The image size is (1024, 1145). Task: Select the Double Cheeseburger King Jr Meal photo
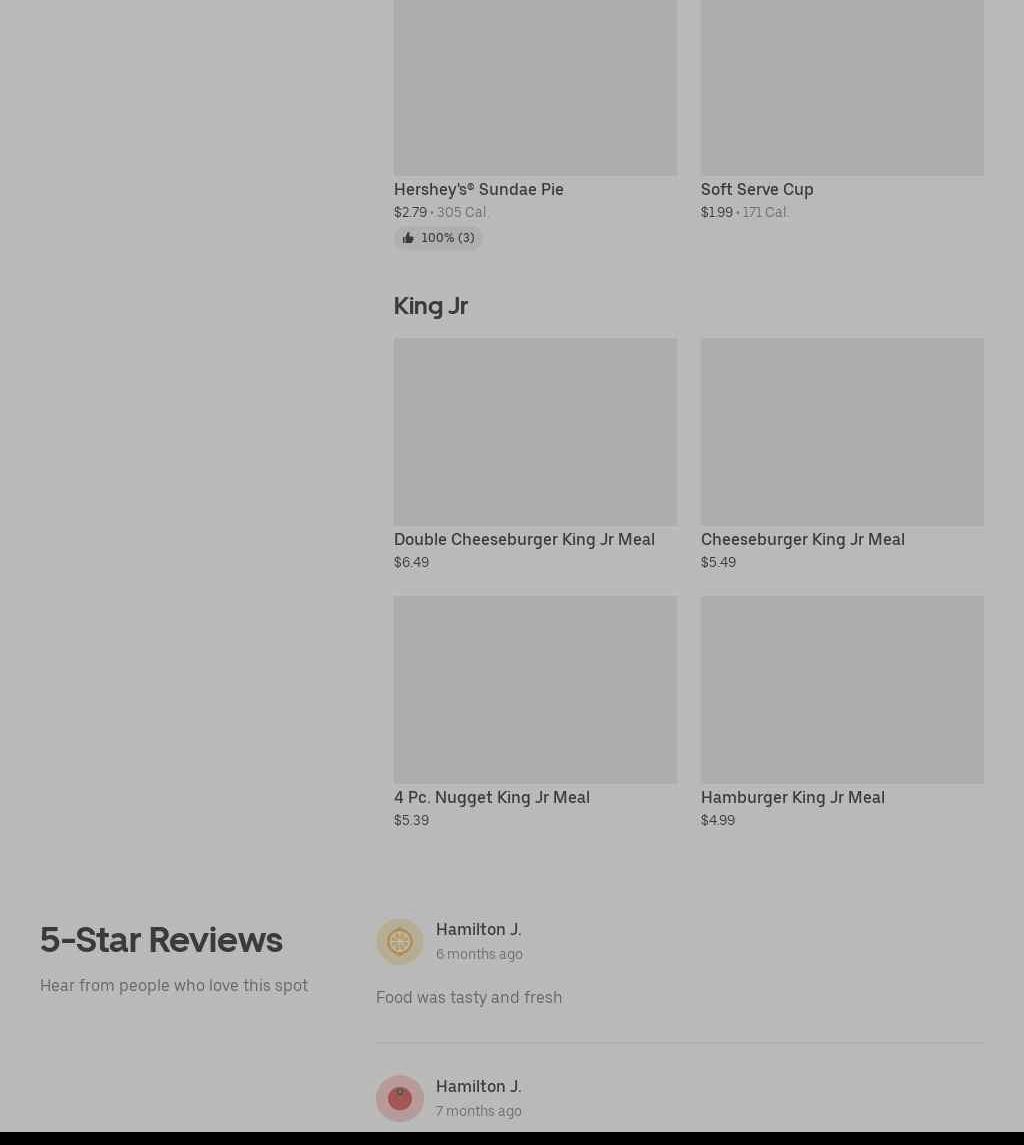click(535, 432)
